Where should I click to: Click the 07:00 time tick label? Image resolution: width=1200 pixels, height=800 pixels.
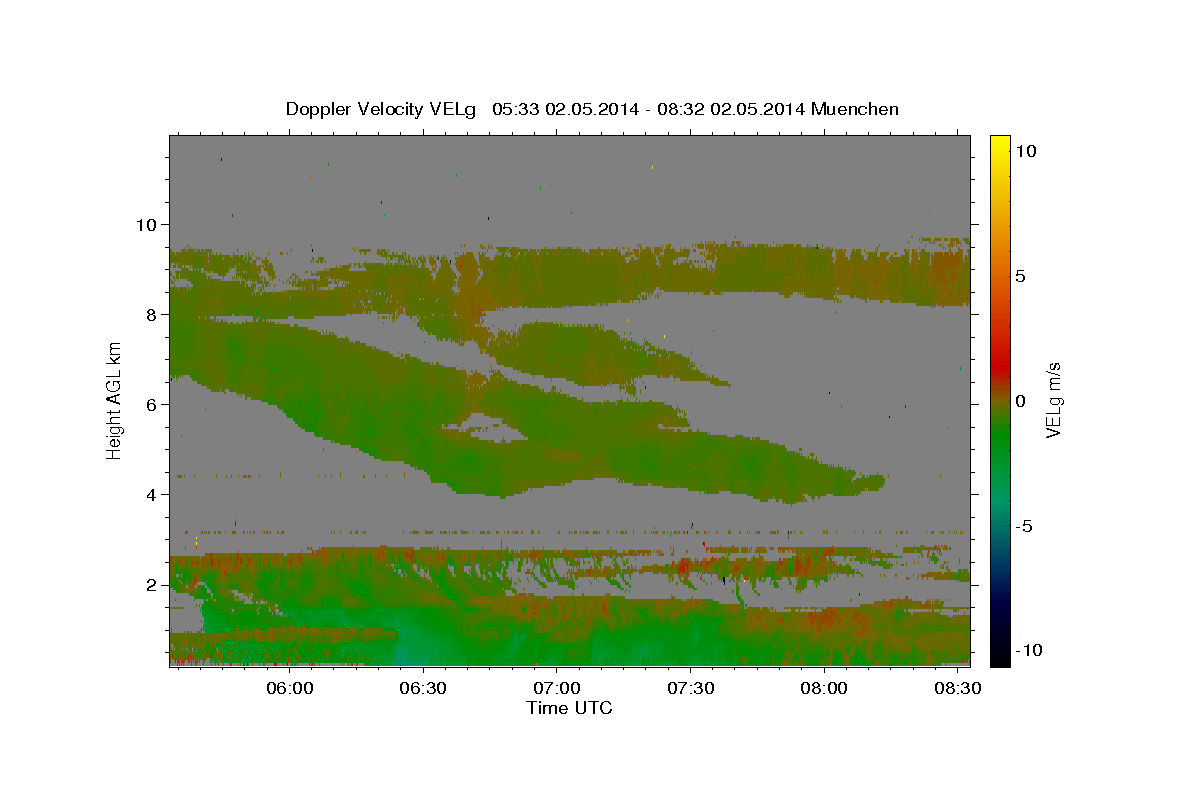[557, 688]
